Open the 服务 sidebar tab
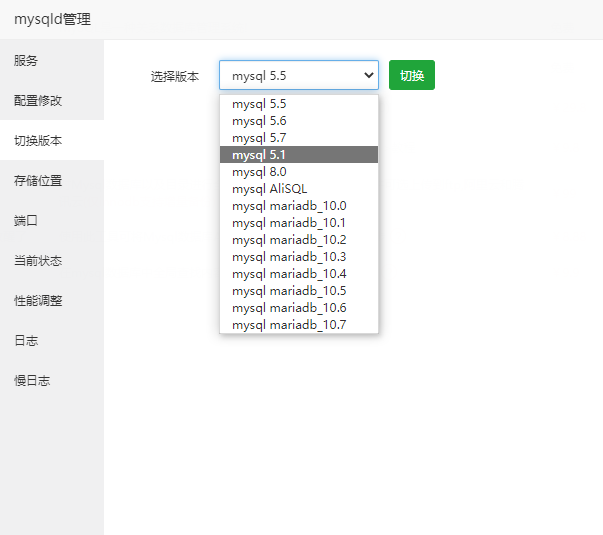Viewport: 603px width, 535px height. (52, 60)
